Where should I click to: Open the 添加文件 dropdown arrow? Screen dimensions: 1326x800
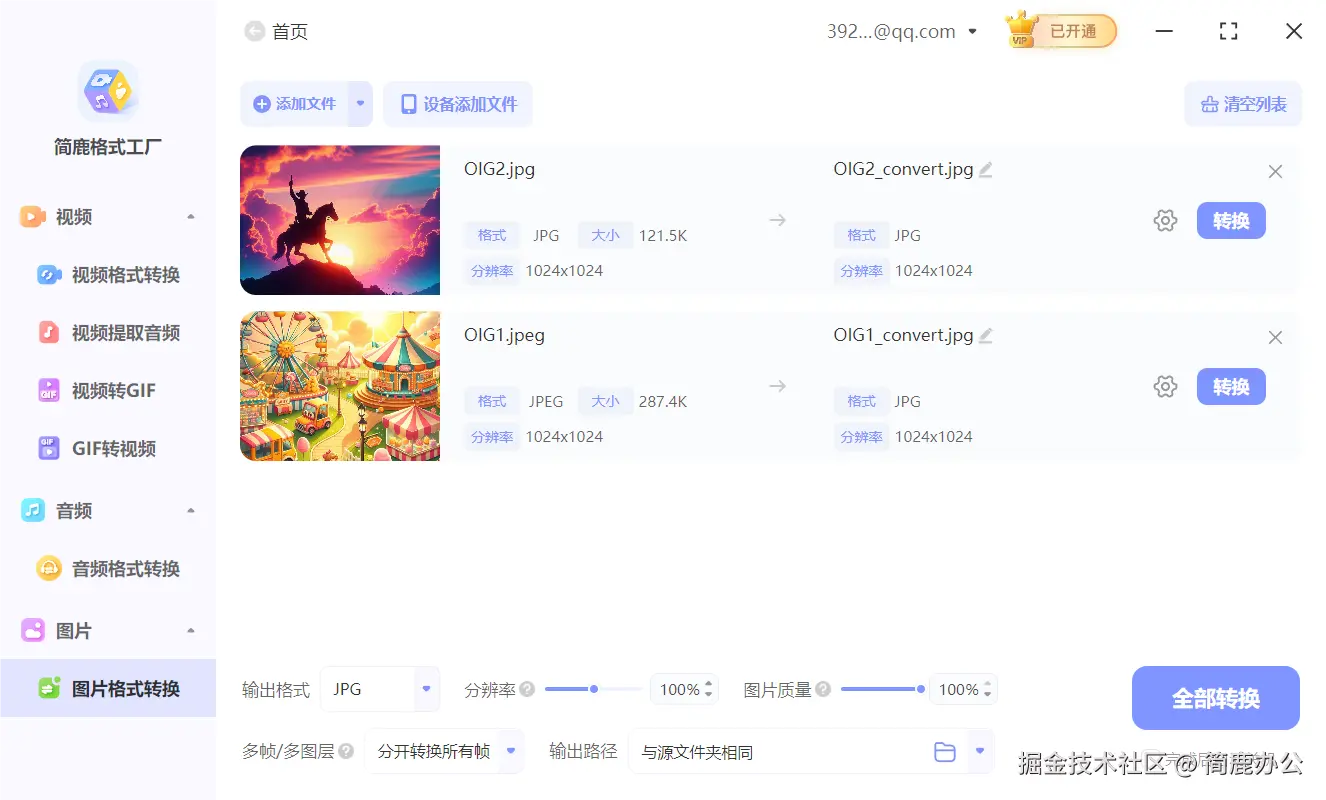(x=360, y=104)
